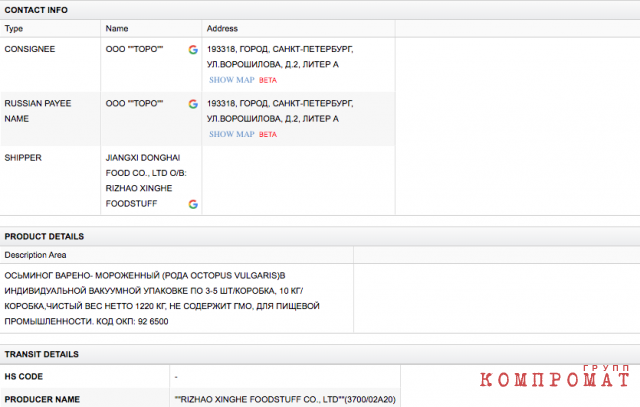Click the HS CODE label
The height and width of the screenshot is (407, 640).
point(24,376)
